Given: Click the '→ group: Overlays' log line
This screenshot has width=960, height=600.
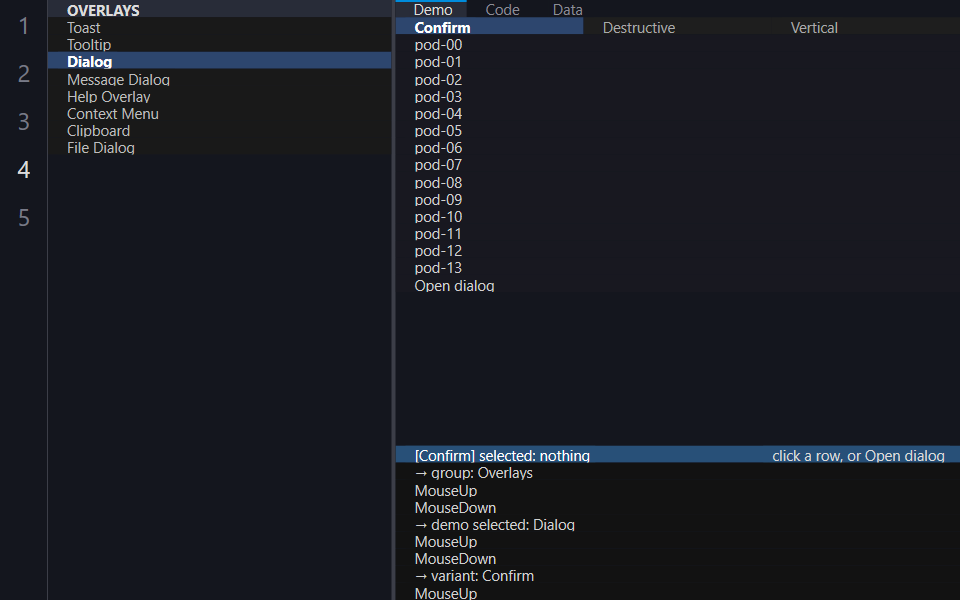Looking at the screenshot, I should pyautogui.click(x=473, y=473).
